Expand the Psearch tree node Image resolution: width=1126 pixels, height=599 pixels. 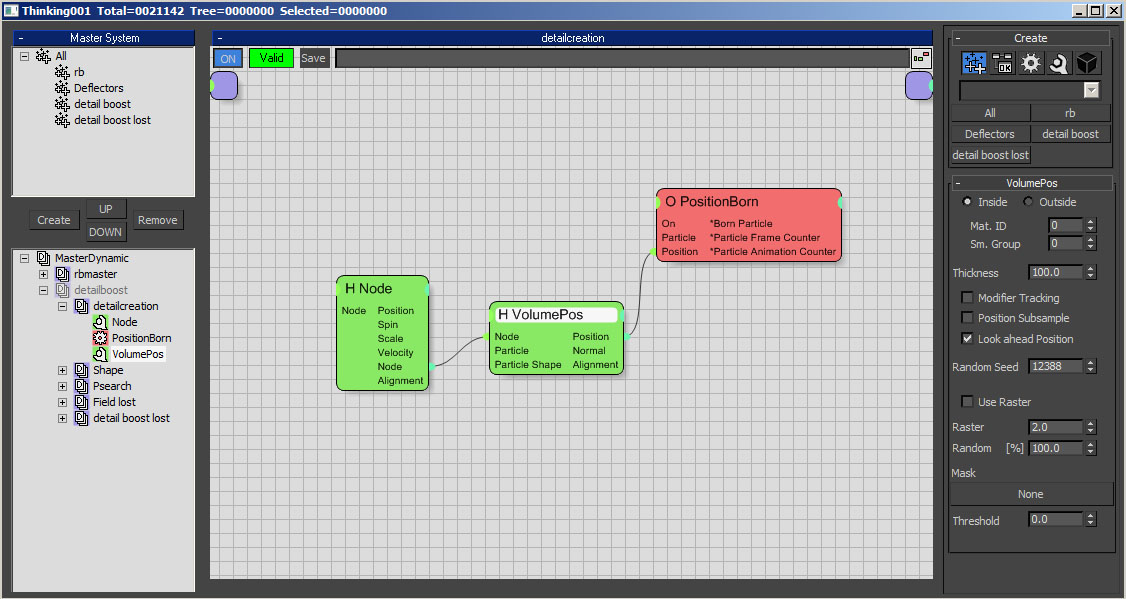click(x=62, y=386)
